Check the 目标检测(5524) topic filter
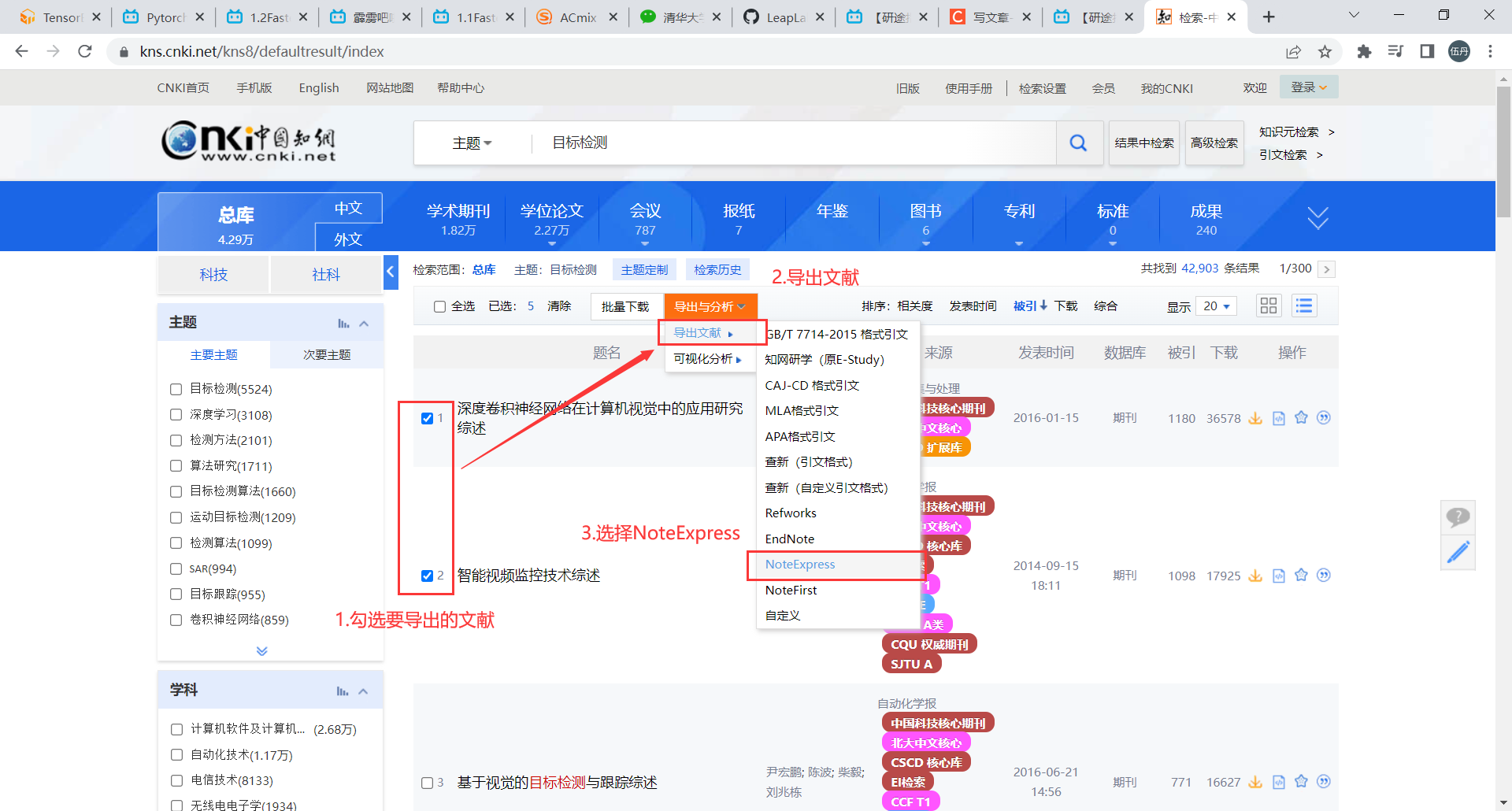Viewport: 1512px width, 811px height. coord(176,389)
